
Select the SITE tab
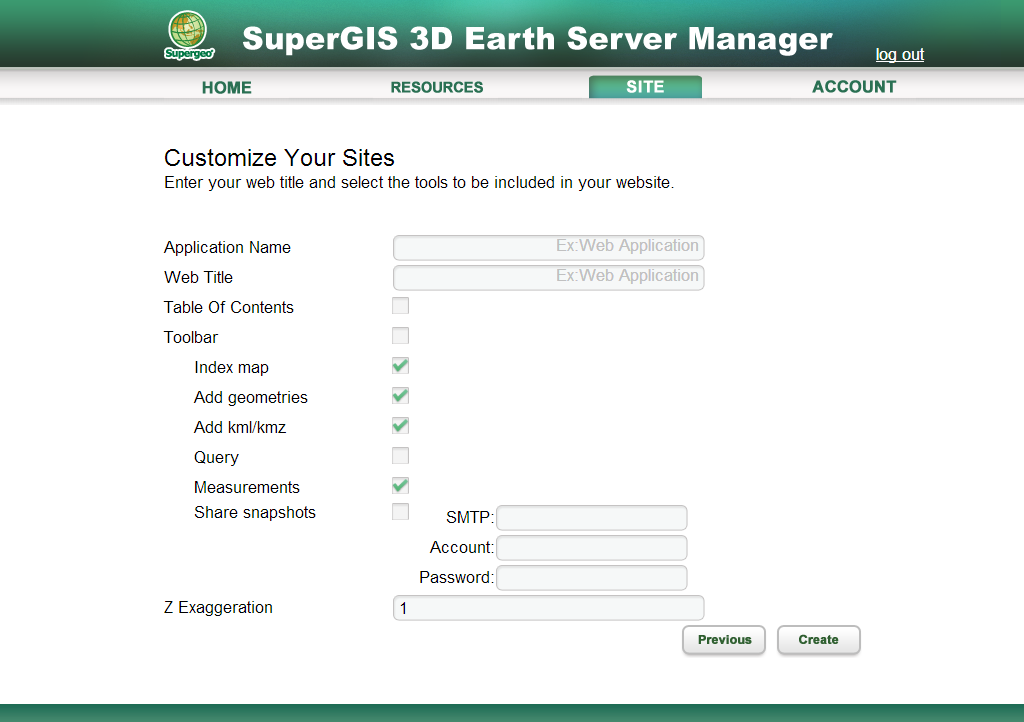click(645, 87)
